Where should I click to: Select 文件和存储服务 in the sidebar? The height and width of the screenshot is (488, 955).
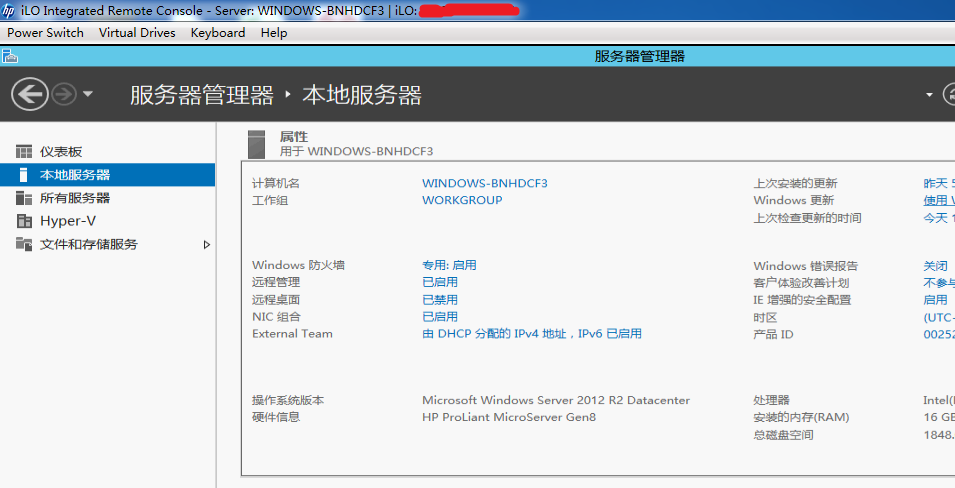tap(89, 244)
